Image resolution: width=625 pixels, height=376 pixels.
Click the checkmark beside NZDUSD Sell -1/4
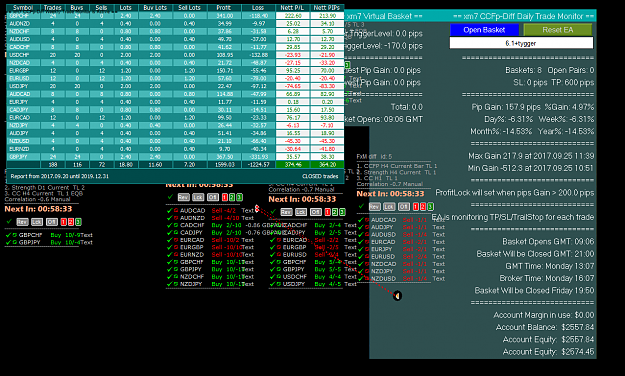coord(361,278)
